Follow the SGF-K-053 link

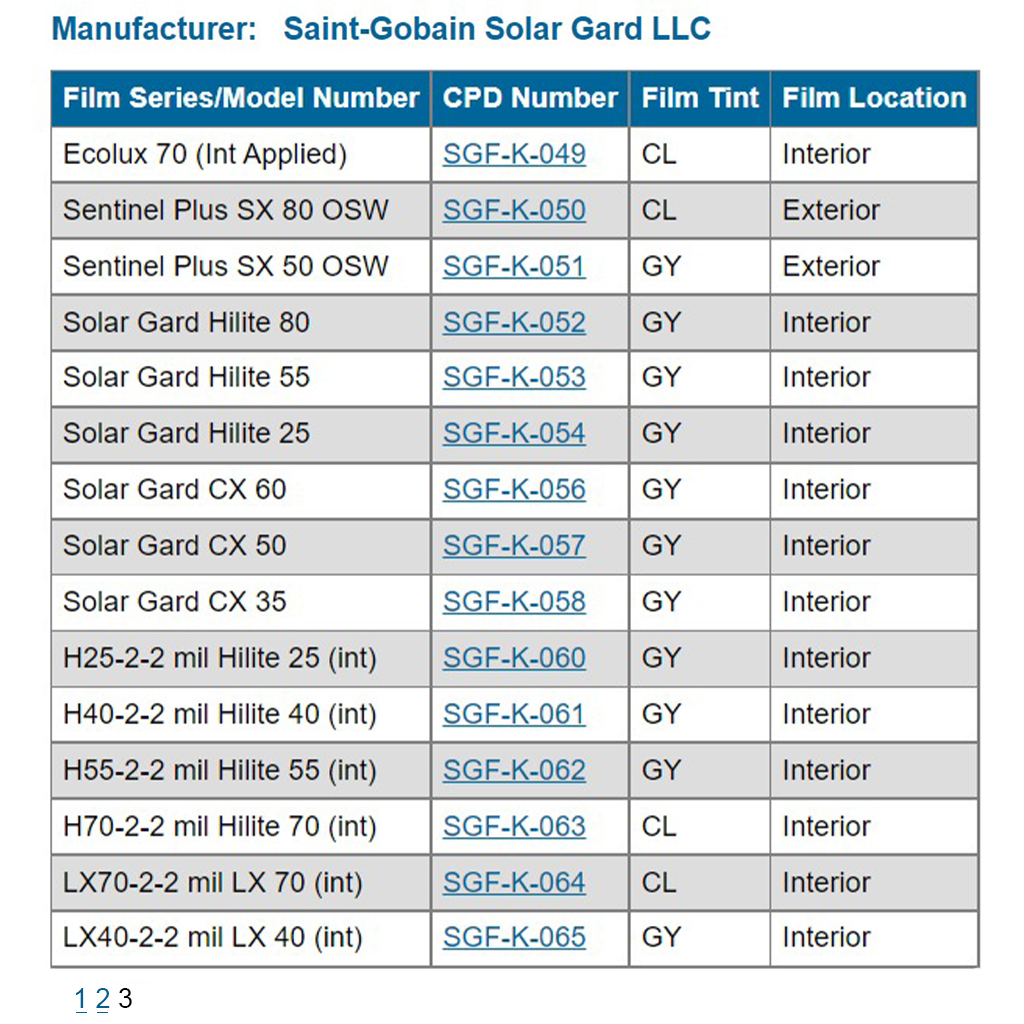pyautogui.click(x=514, y=377)
